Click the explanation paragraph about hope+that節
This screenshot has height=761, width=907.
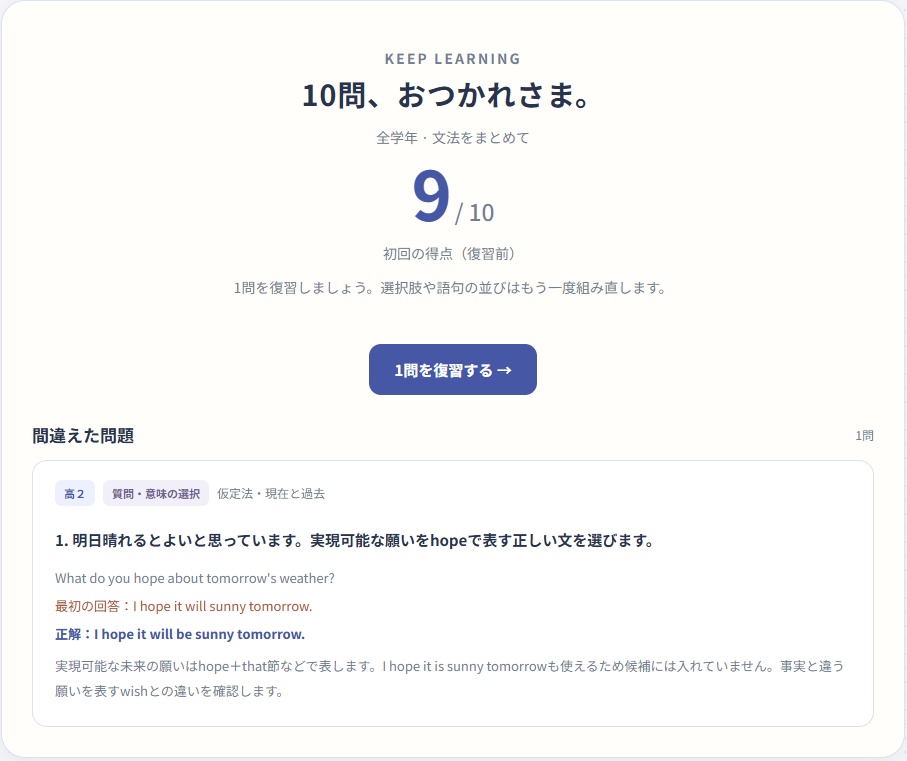click(x=450, y=678)
